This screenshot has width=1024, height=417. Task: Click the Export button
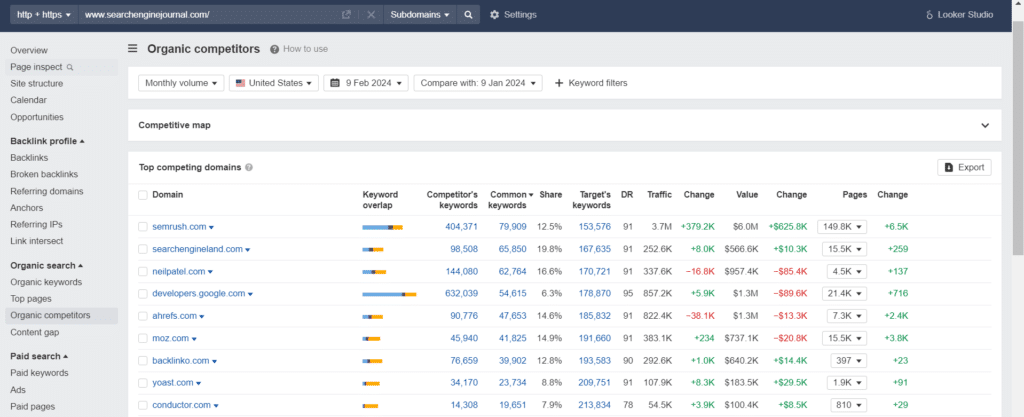[964, 167]
